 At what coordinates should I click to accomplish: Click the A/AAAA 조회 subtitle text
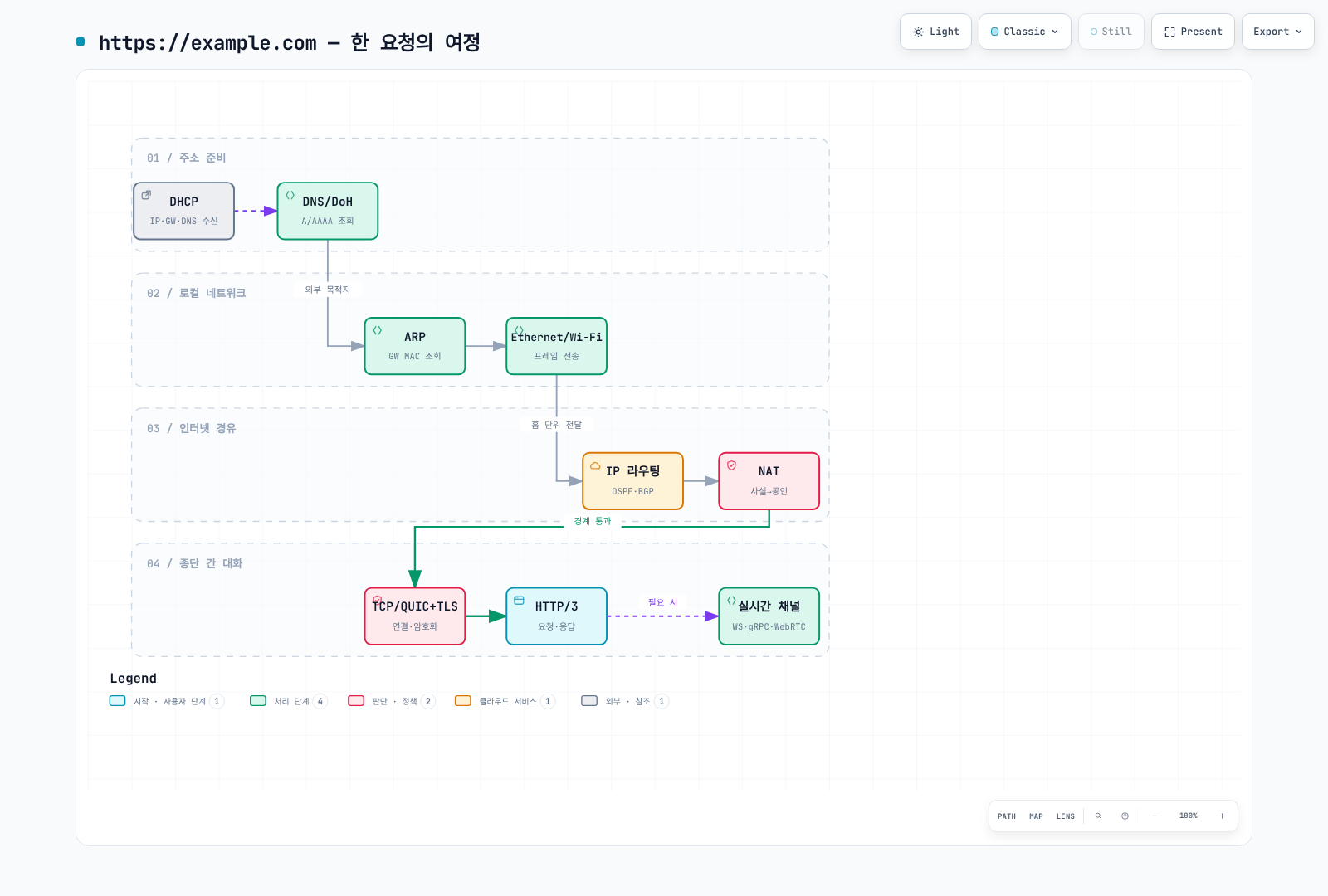pos(328,222)
